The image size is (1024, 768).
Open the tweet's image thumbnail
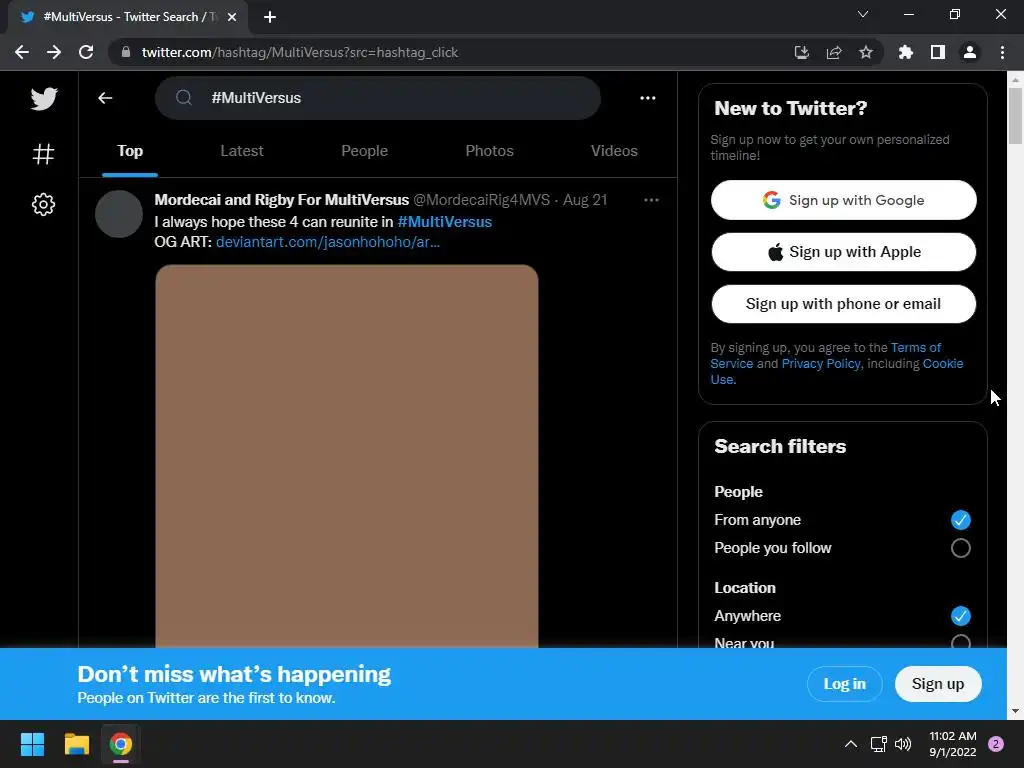click(347, 456)
